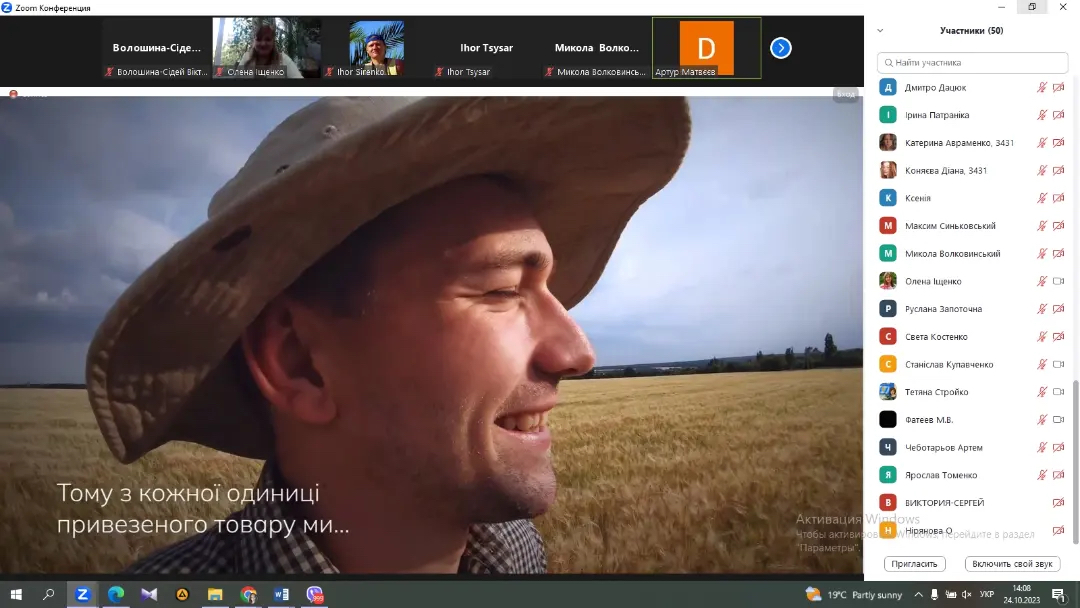This screenshot has width=1080, height=608.
Task: Click the next-page arrow in the video gallery strip
Action: [781, 48]
